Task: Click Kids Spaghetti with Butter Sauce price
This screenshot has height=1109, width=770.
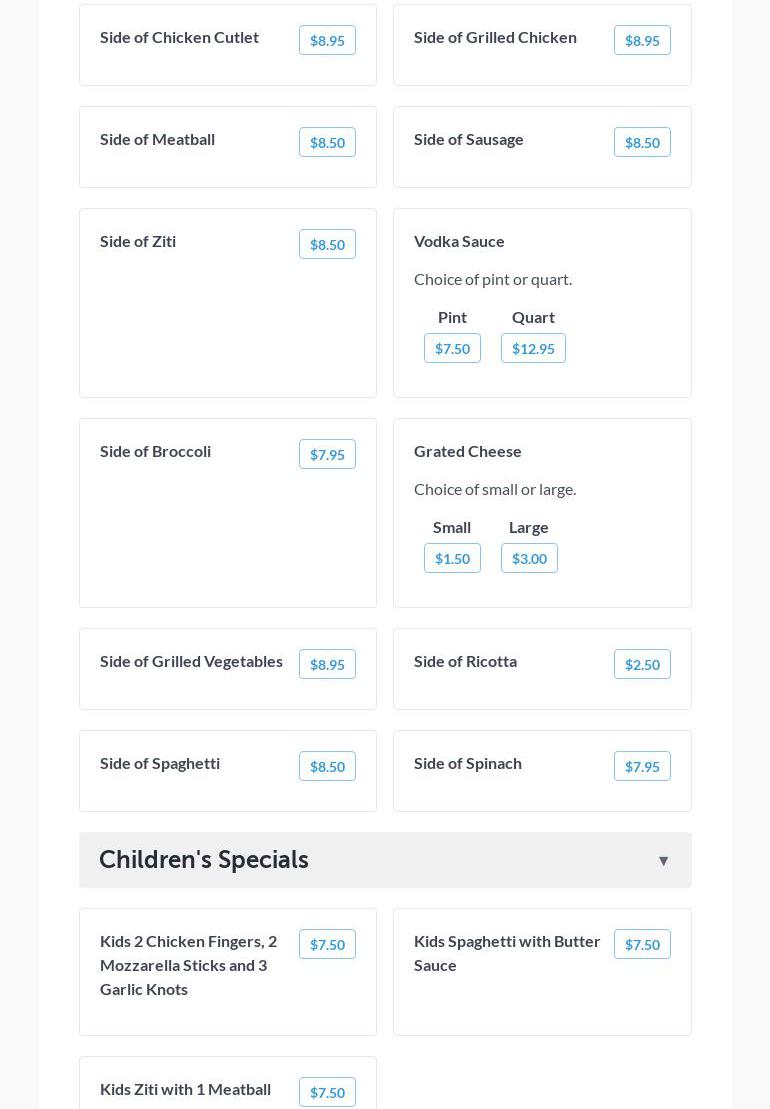Action: tap(642, 945)
